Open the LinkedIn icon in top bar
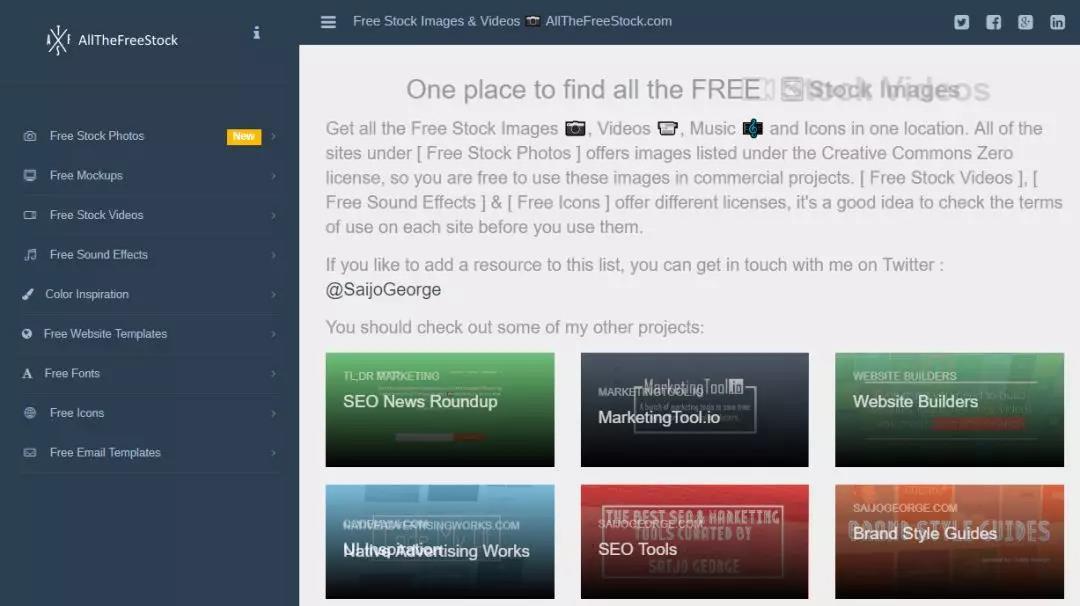1080x606 pixels. coord(1057,22)
